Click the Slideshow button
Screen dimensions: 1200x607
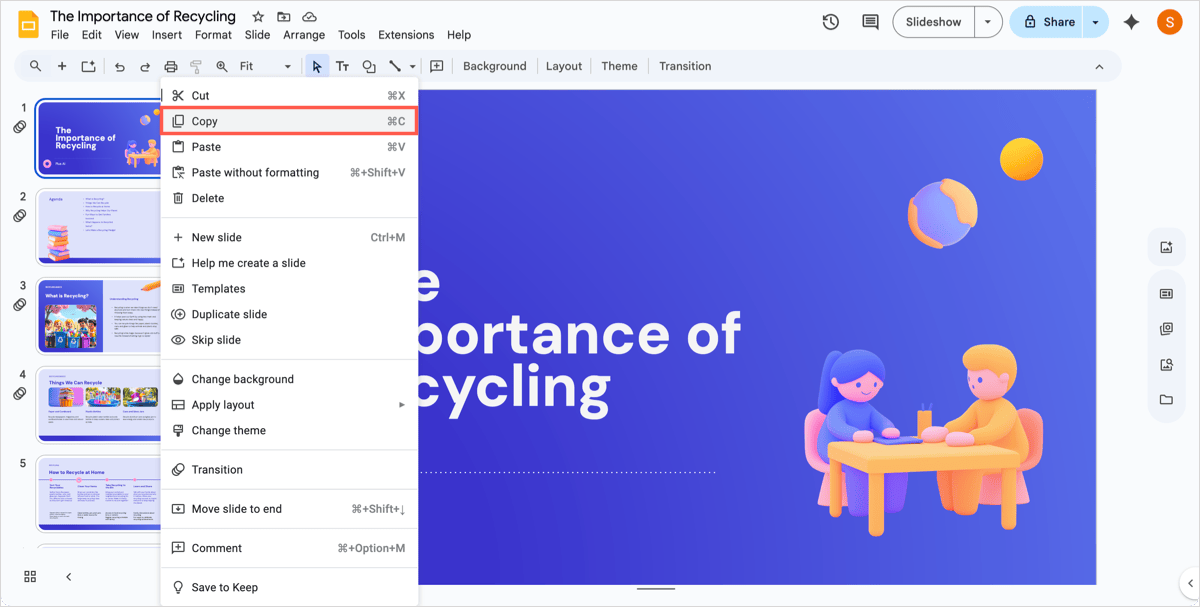pyautogui.click(x=933, y=22)
